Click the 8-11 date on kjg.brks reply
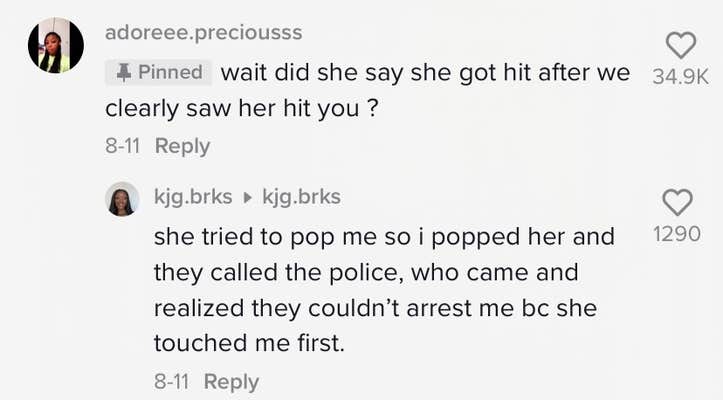The height and width of the screenshot is (400, 723). 171,381
